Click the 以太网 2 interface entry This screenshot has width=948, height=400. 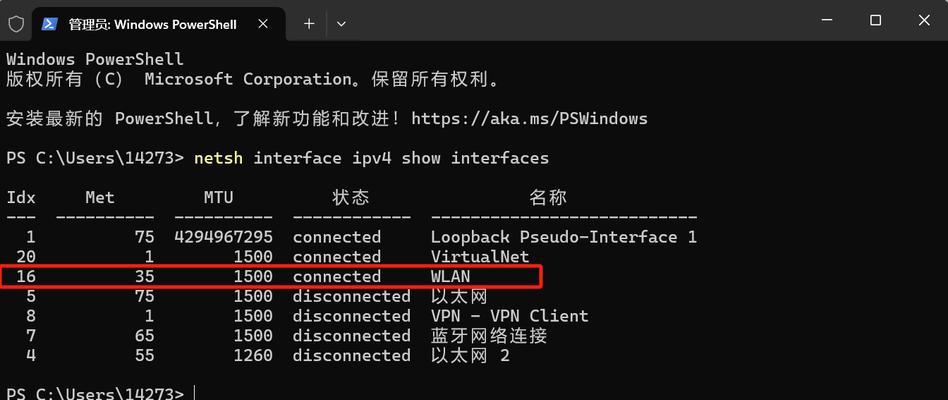pyautogui.click(x=470, y=356)
